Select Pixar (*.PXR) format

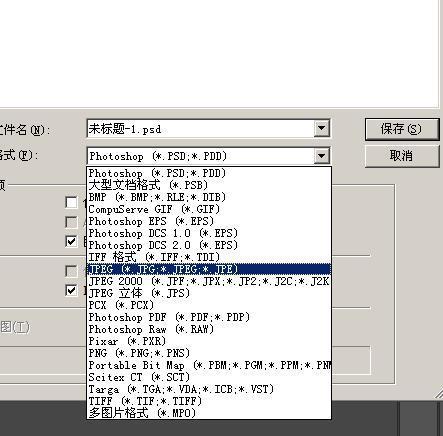tap(209, 341)
